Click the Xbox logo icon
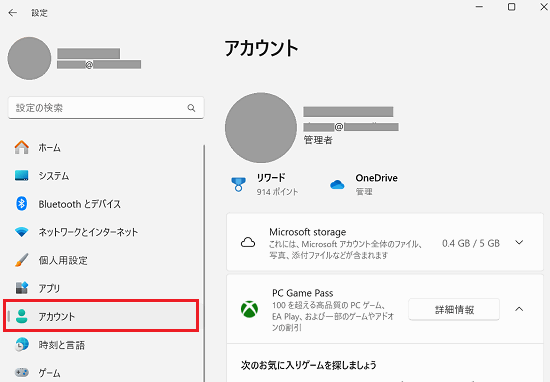 [249, 309]
